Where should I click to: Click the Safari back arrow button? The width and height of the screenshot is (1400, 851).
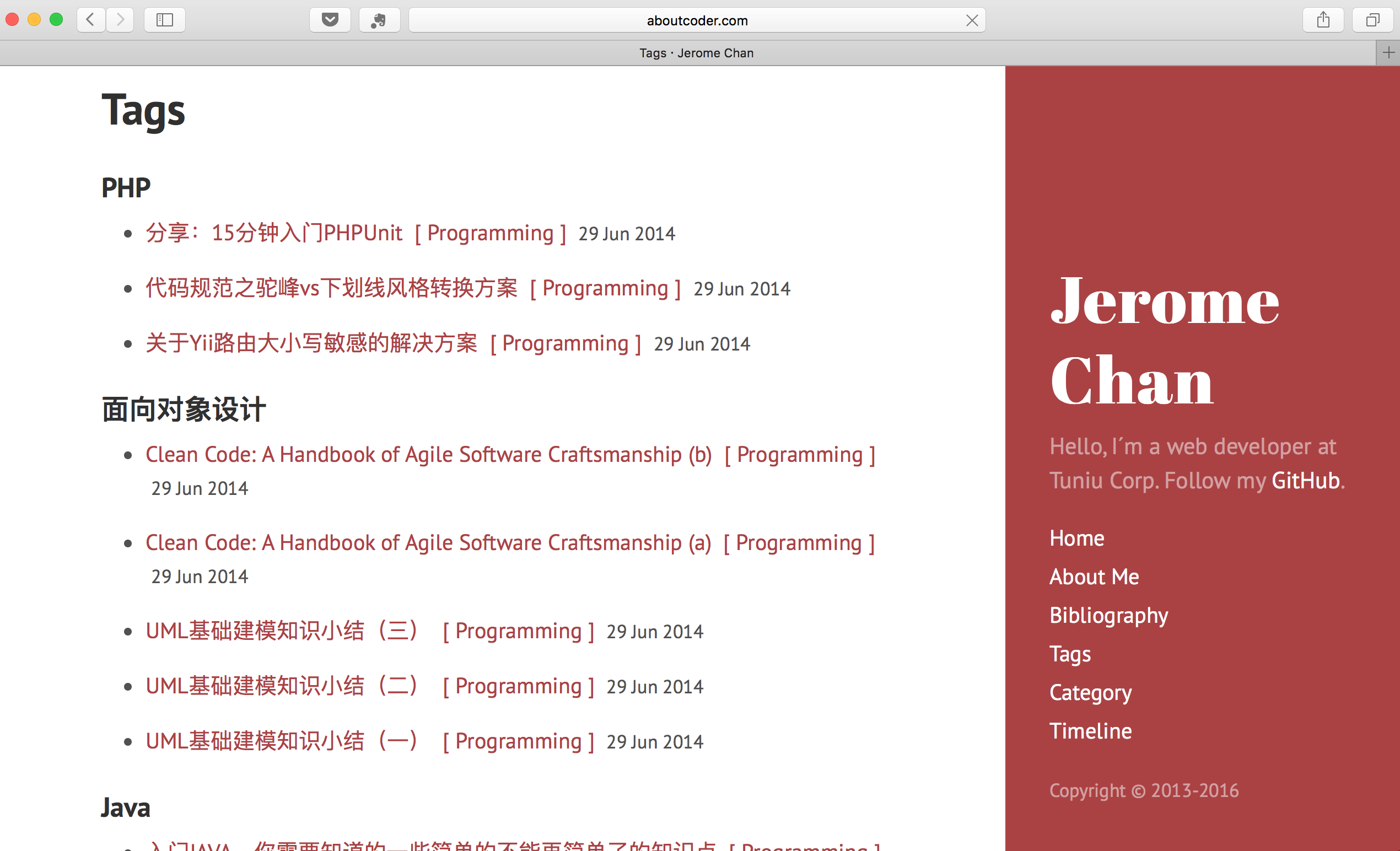90,20
